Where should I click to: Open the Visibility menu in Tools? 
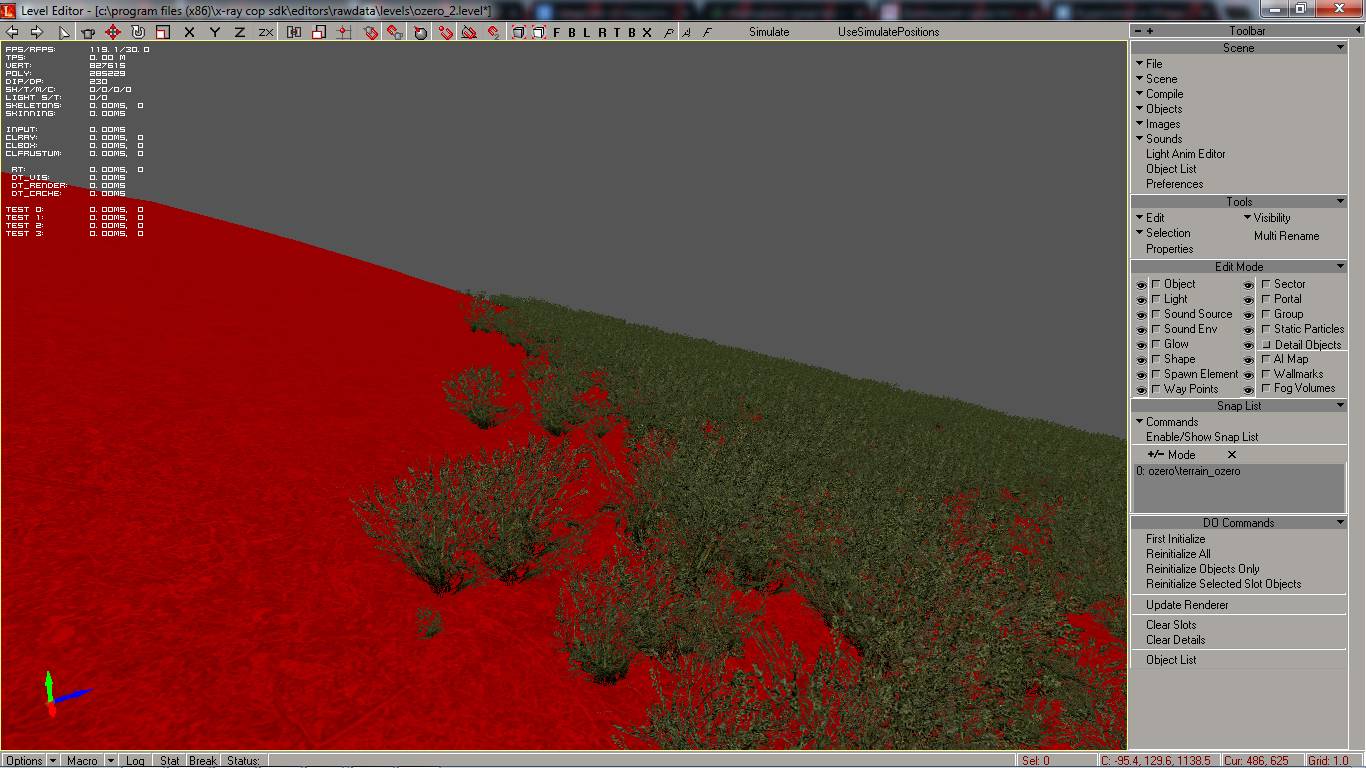click(1271, 218)
